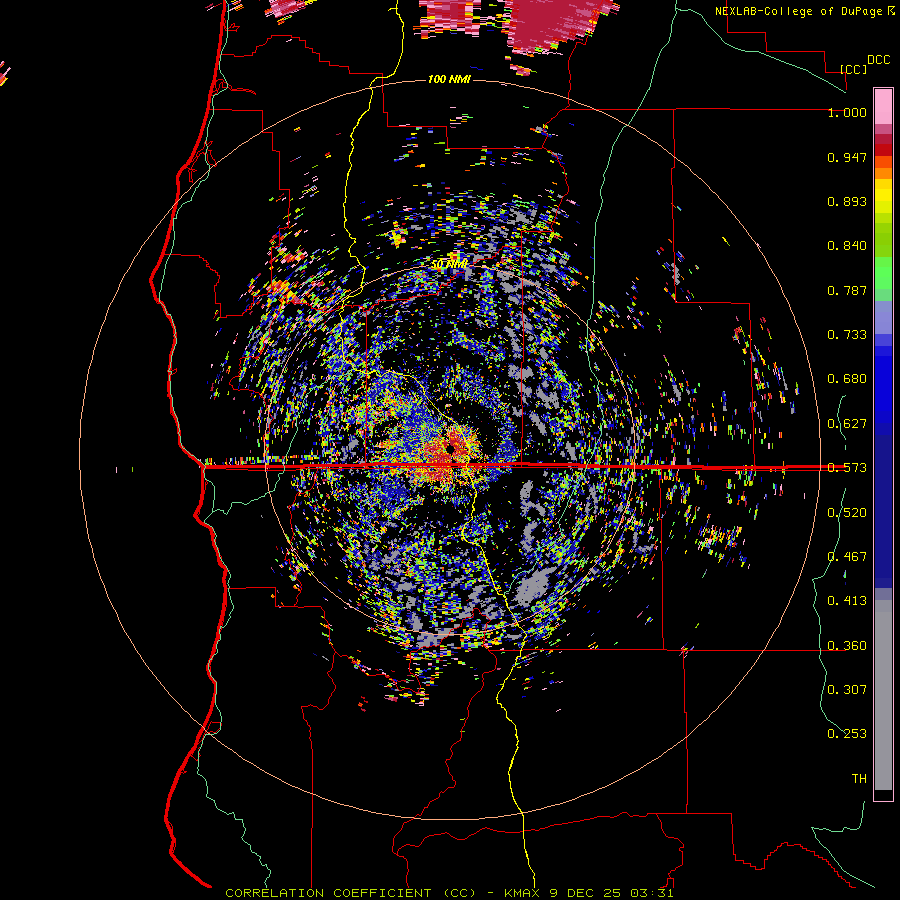Screen dimensions: 900x900
Task: Click the 0.680 color scale value
Action: click(847, 379)
